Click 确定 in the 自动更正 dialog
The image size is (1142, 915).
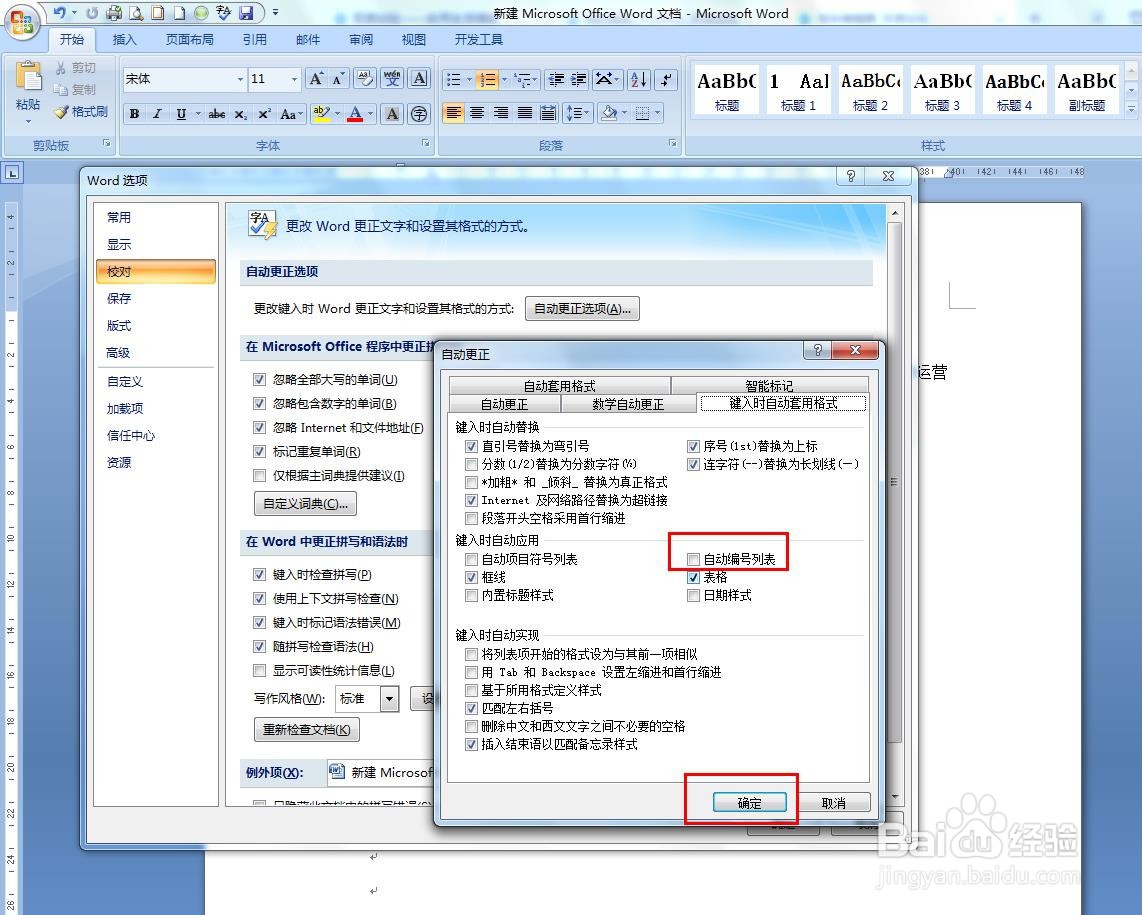[749, 803]
